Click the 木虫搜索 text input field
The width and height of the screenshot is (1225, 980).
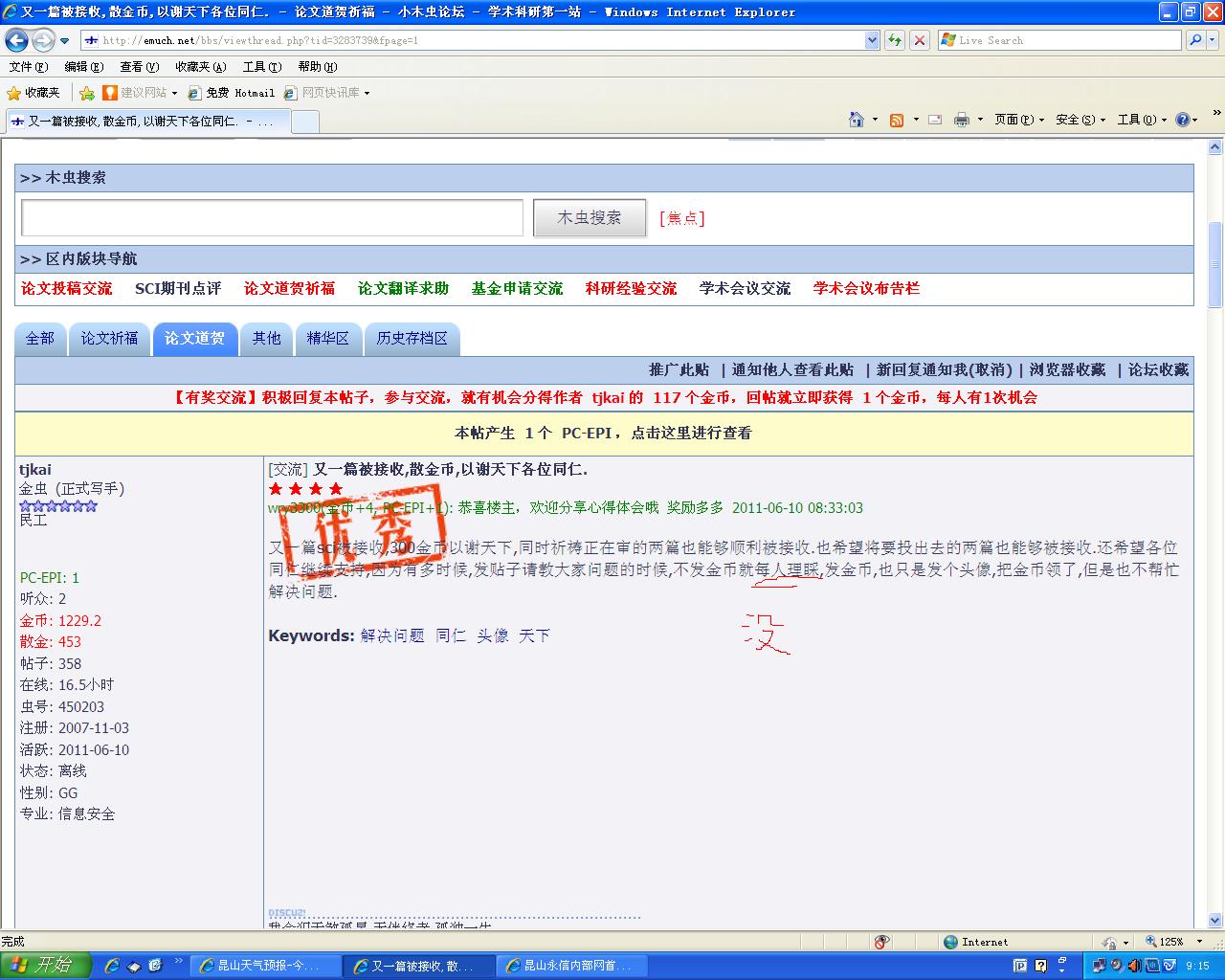point(272,218)
